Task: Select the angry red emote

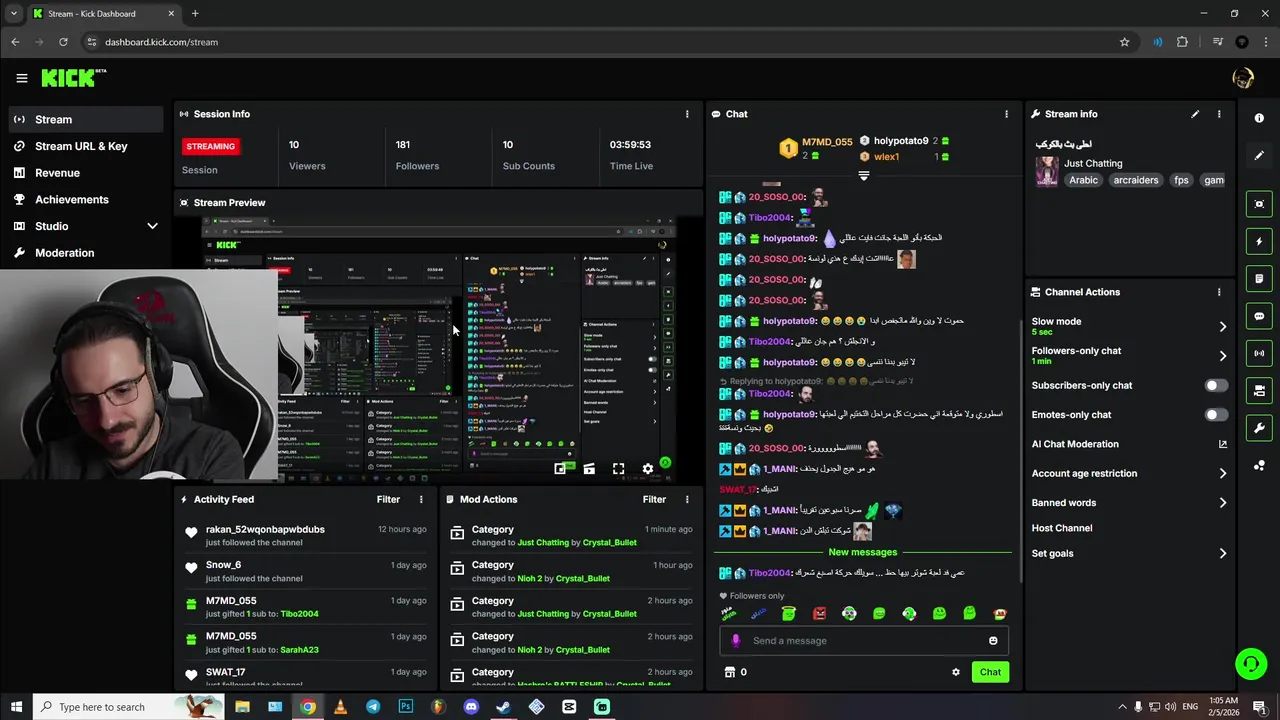Action: click(819, 613)
